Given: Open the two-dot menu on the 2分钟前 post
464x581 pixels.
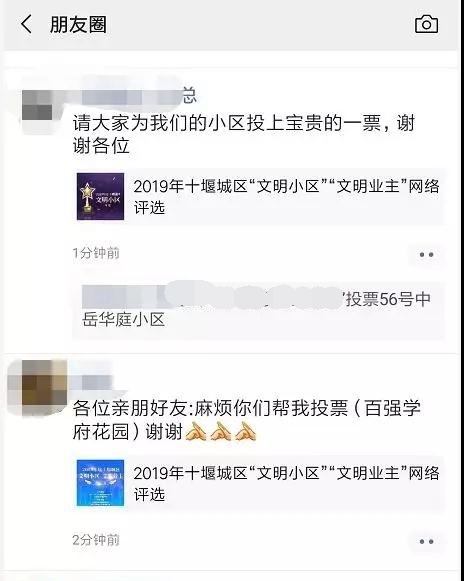Looking at the screenshot, I should point(426,541).
